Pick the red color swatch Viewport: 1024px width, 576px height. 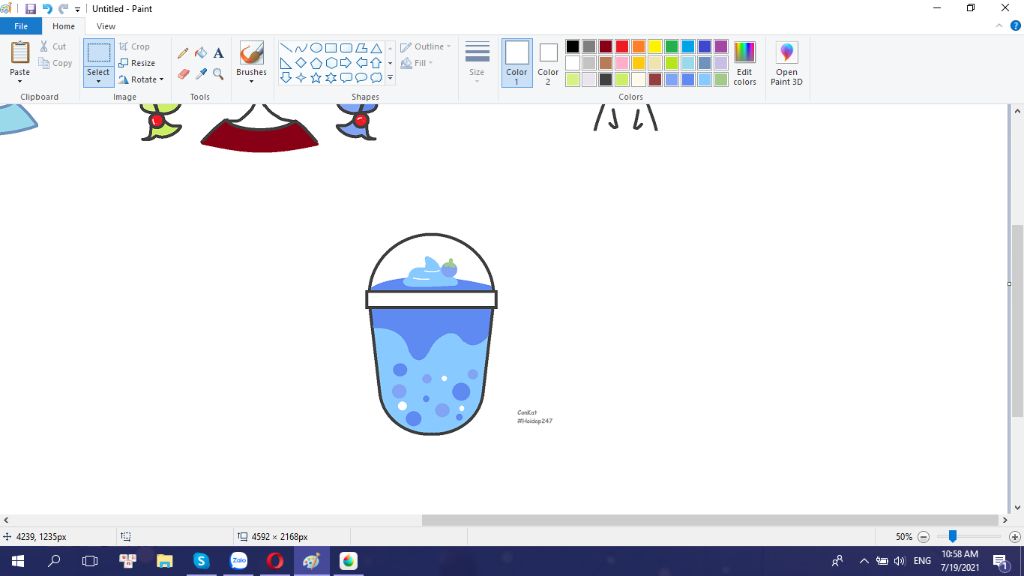tap(622, 46)
